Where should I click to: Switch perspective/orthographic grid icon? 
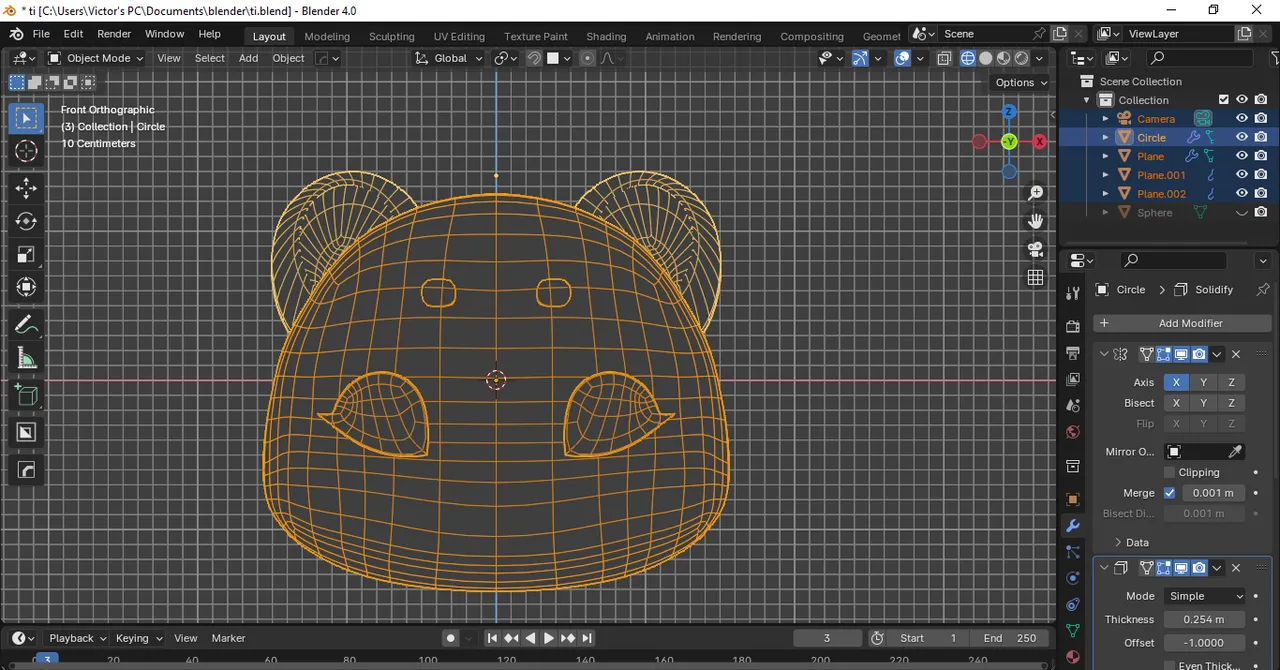click(x=1036, y=277)
